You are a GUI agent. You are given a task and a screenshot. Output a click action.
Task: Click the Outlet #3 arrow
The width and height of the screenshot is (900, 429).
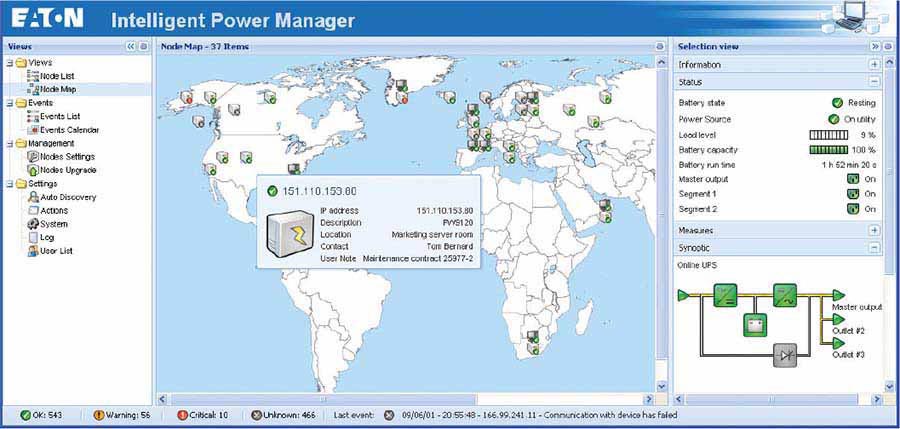[839, 343]
